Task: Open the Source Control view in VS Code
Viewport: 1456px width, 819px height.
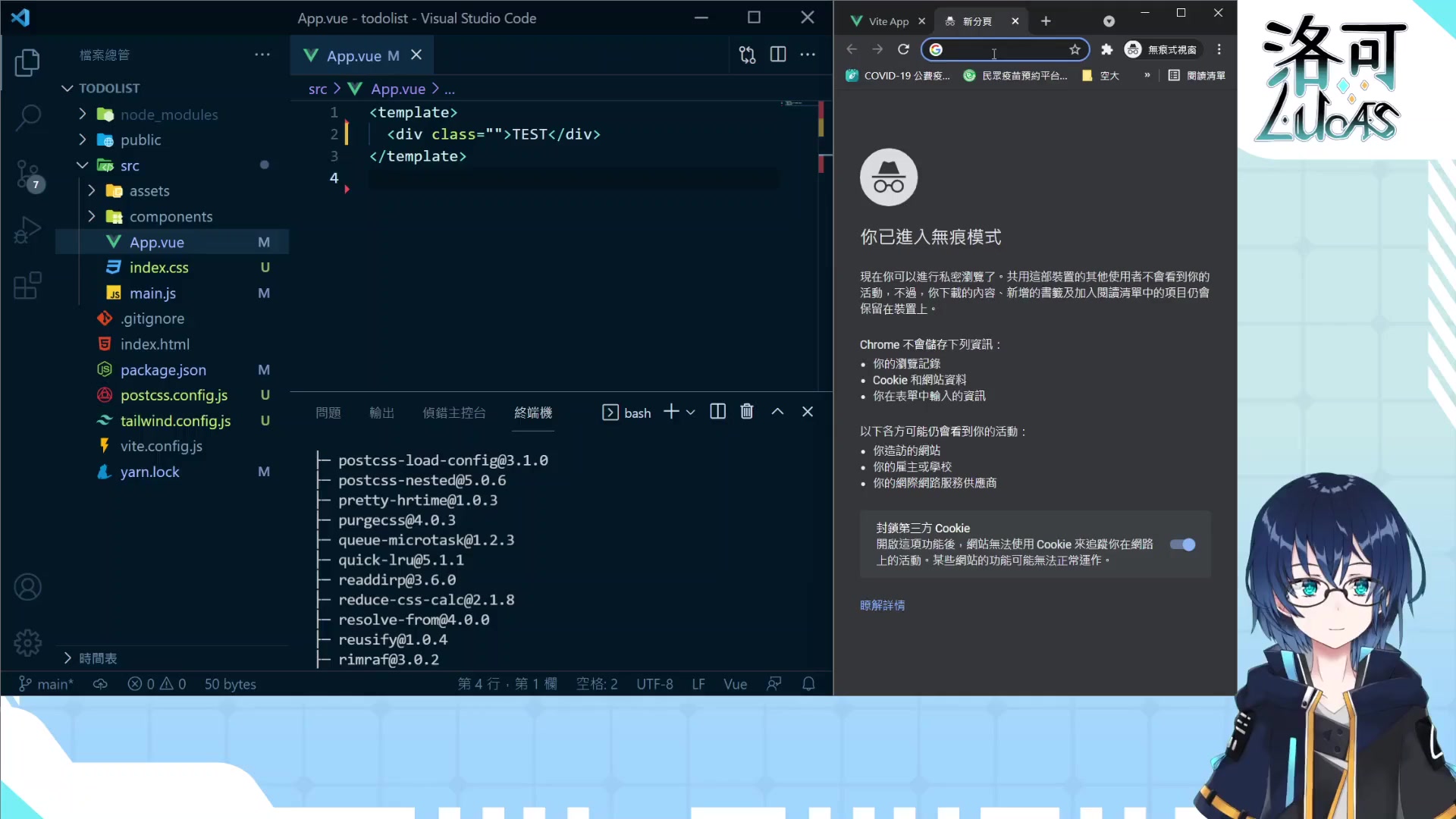Action: (28, 175)
